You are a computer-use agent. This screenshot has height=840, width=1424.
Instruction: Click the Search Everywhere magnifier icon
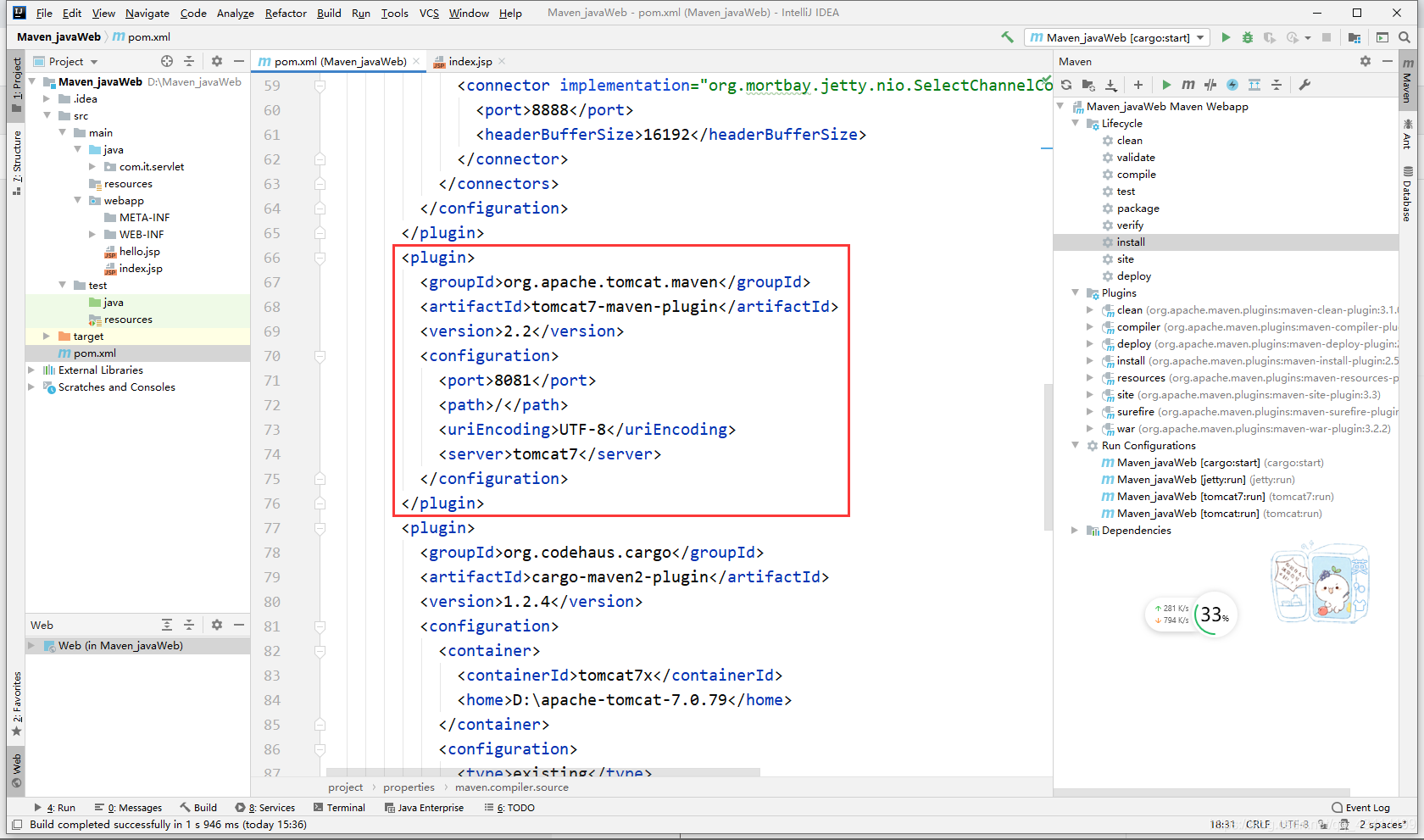tap(1405, 37)
